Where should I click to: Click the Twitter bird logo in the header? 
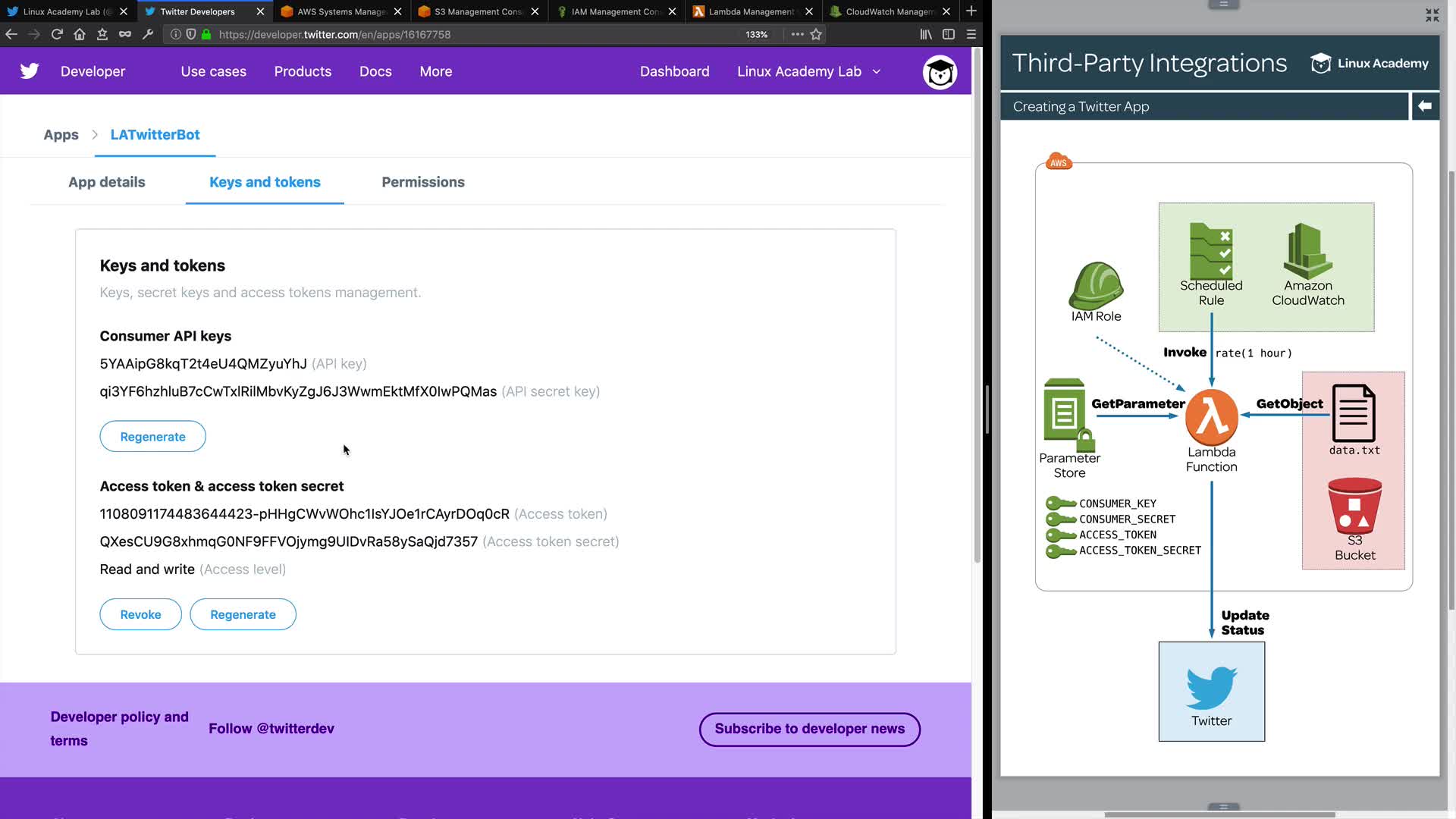coord(30,71)
